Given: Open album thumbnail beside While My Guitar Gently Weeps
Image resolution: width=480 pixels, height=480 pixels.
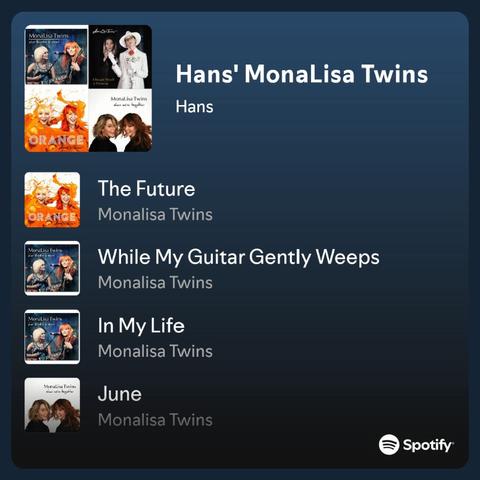Looking at the screenshot, I should (x=52, y=268).
